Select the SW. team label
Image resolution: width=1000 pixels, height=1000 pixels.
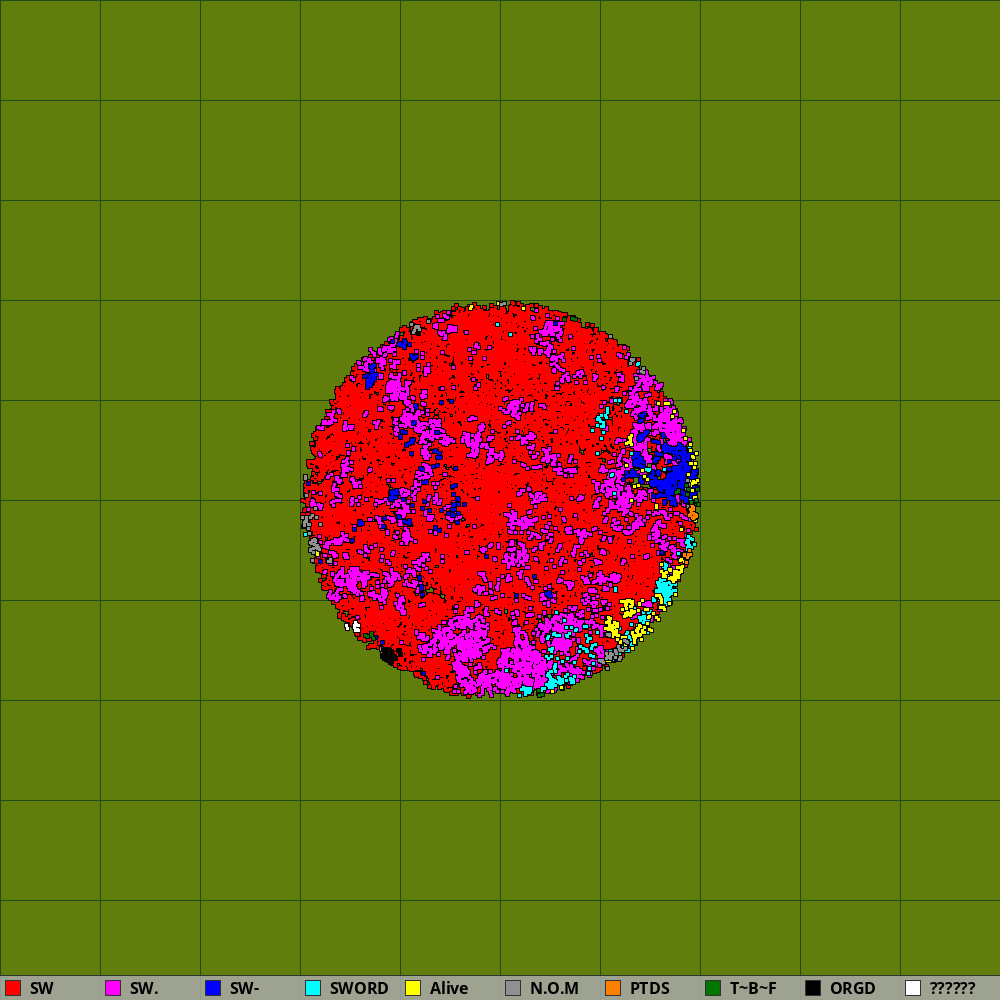point(144,988)
